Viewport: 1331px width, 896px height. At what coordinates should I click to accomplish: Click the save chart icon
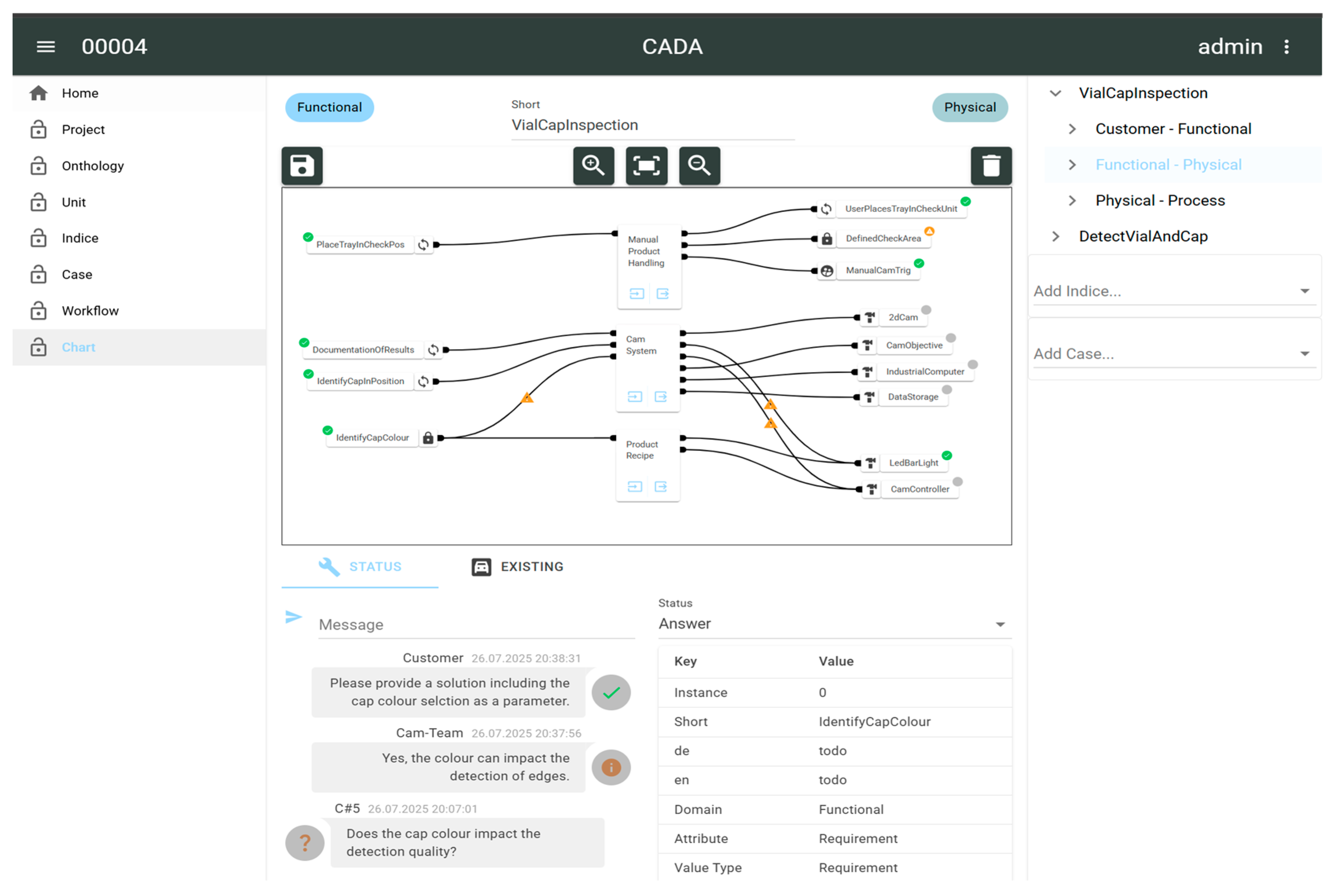tap(302, 166)
